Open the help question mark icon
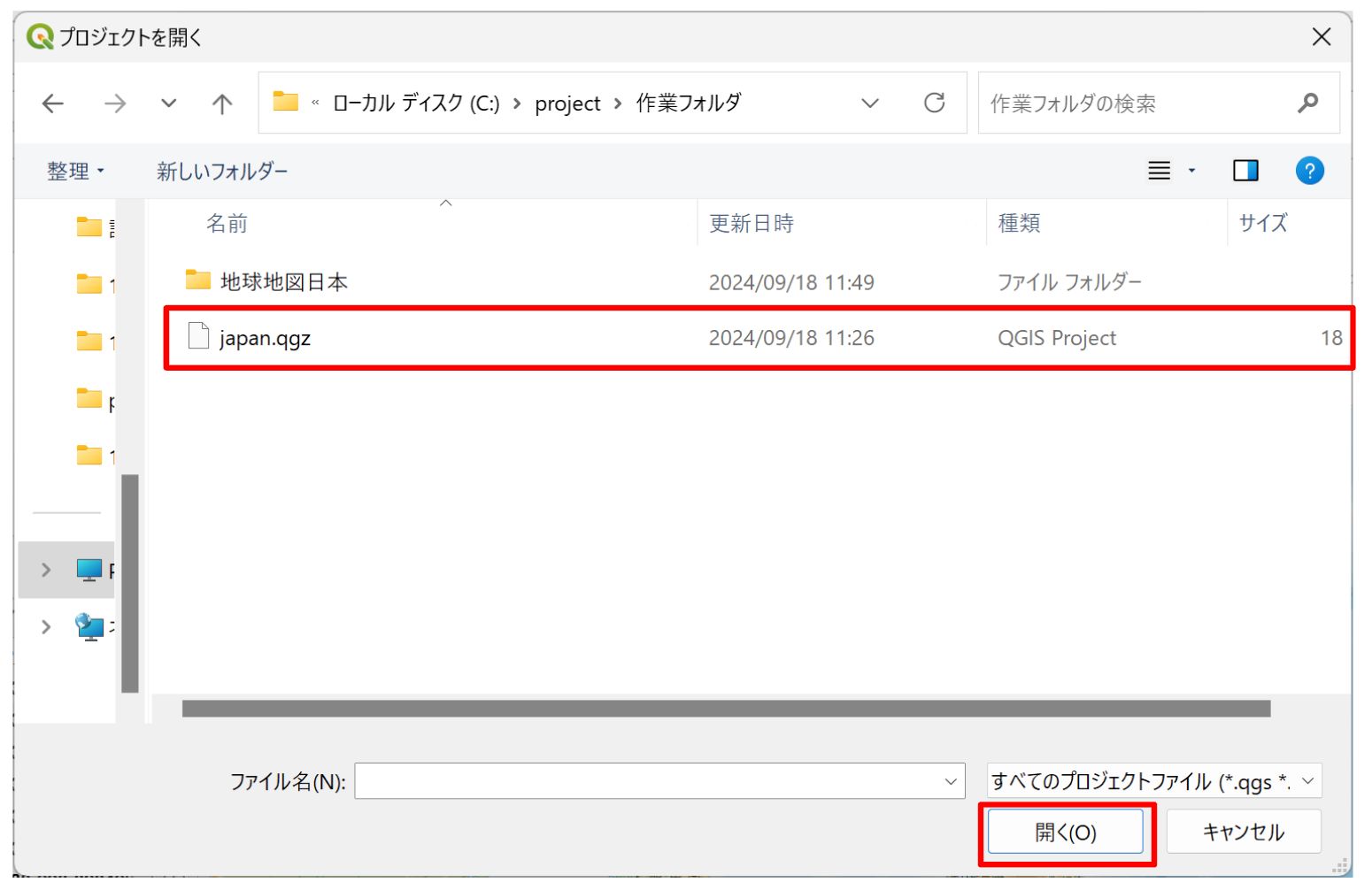 click(x=1309, y=170)
